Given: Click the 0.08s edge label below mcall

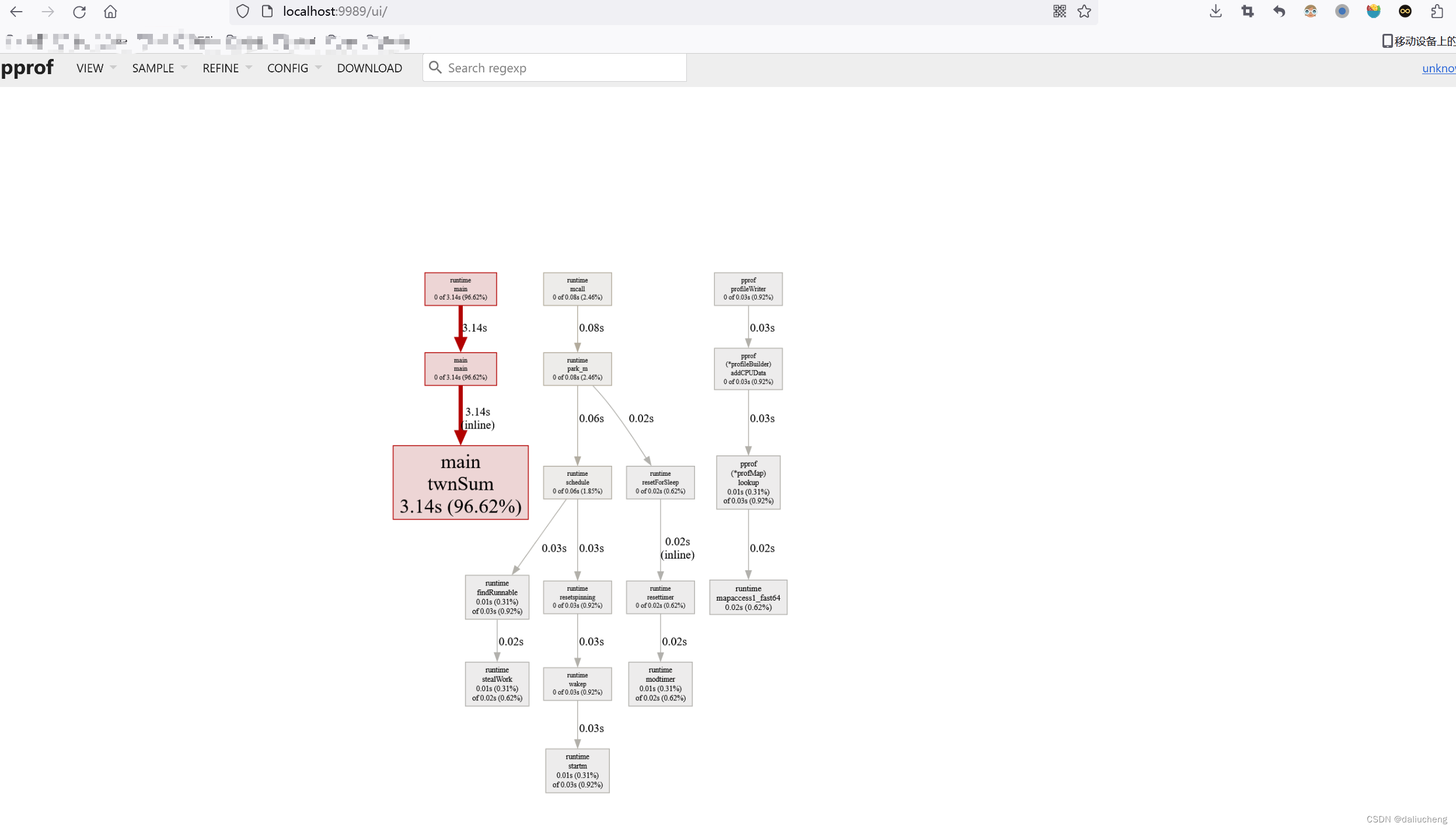Looking at the screenshot, I should coord(591,328).
